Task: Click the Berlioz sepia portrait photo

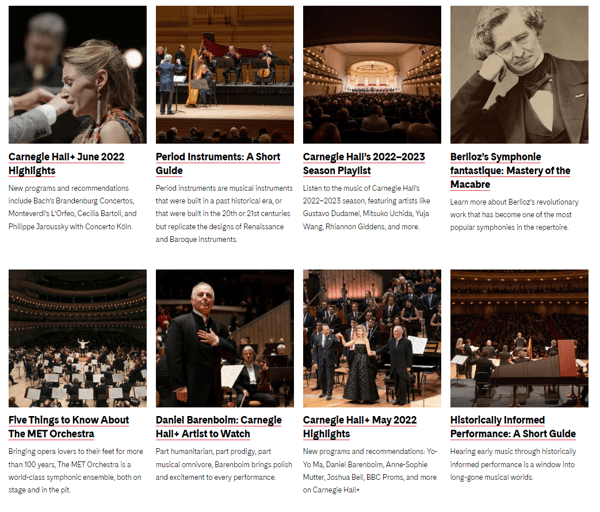Action: pos(519,75)
